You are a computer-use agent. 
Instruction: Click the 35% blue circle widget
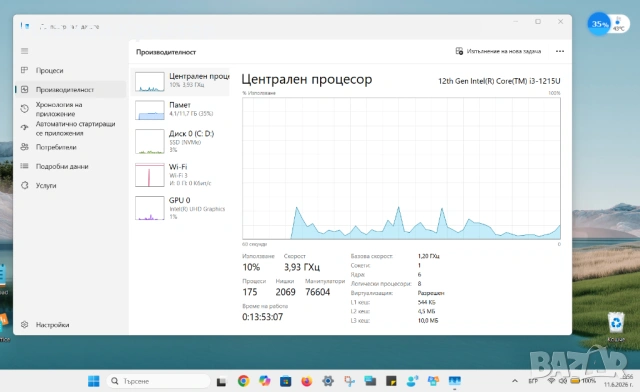(x=599, y=24)
